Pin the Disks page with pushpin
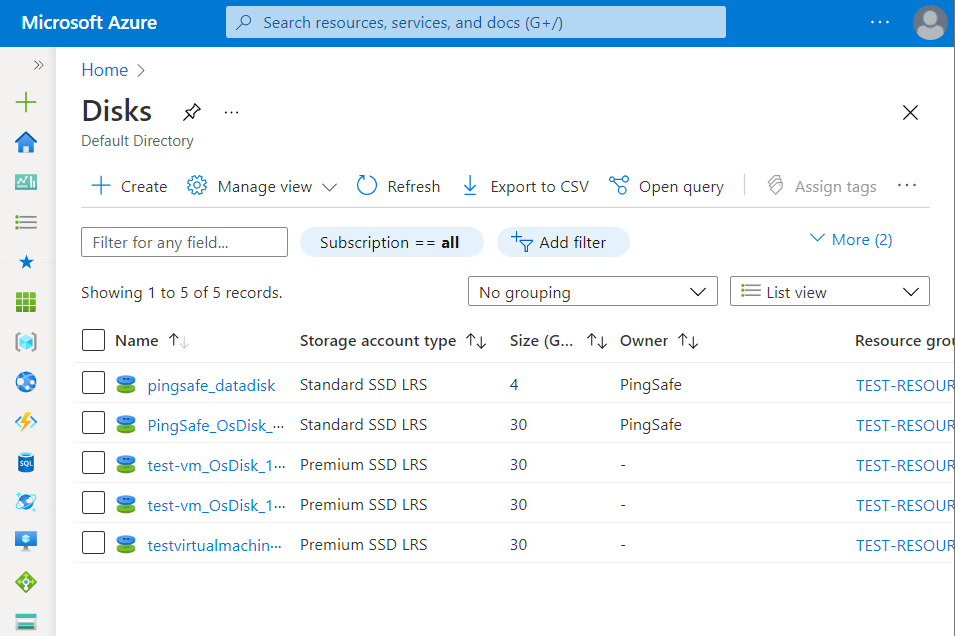The image size is (955, 636). point(191,112)
